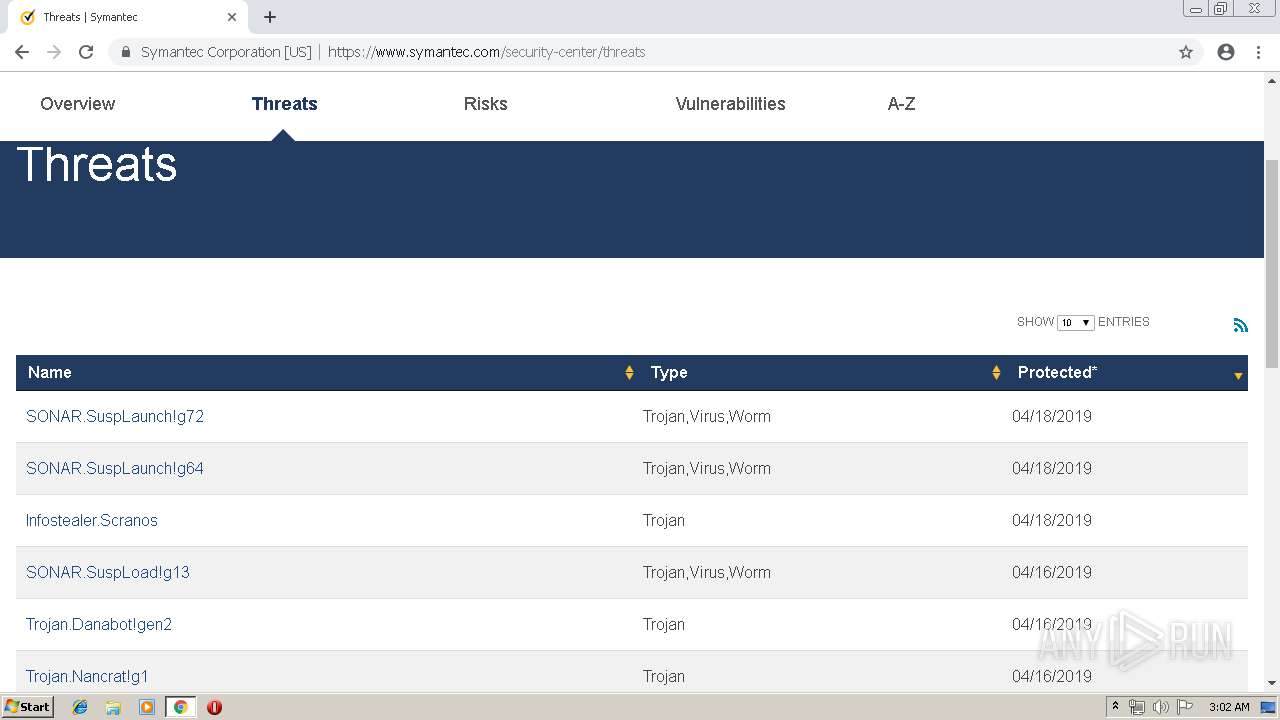Open the Chrome three-dot menu
Viewport: 1280px width, 720px height.
1258,52
